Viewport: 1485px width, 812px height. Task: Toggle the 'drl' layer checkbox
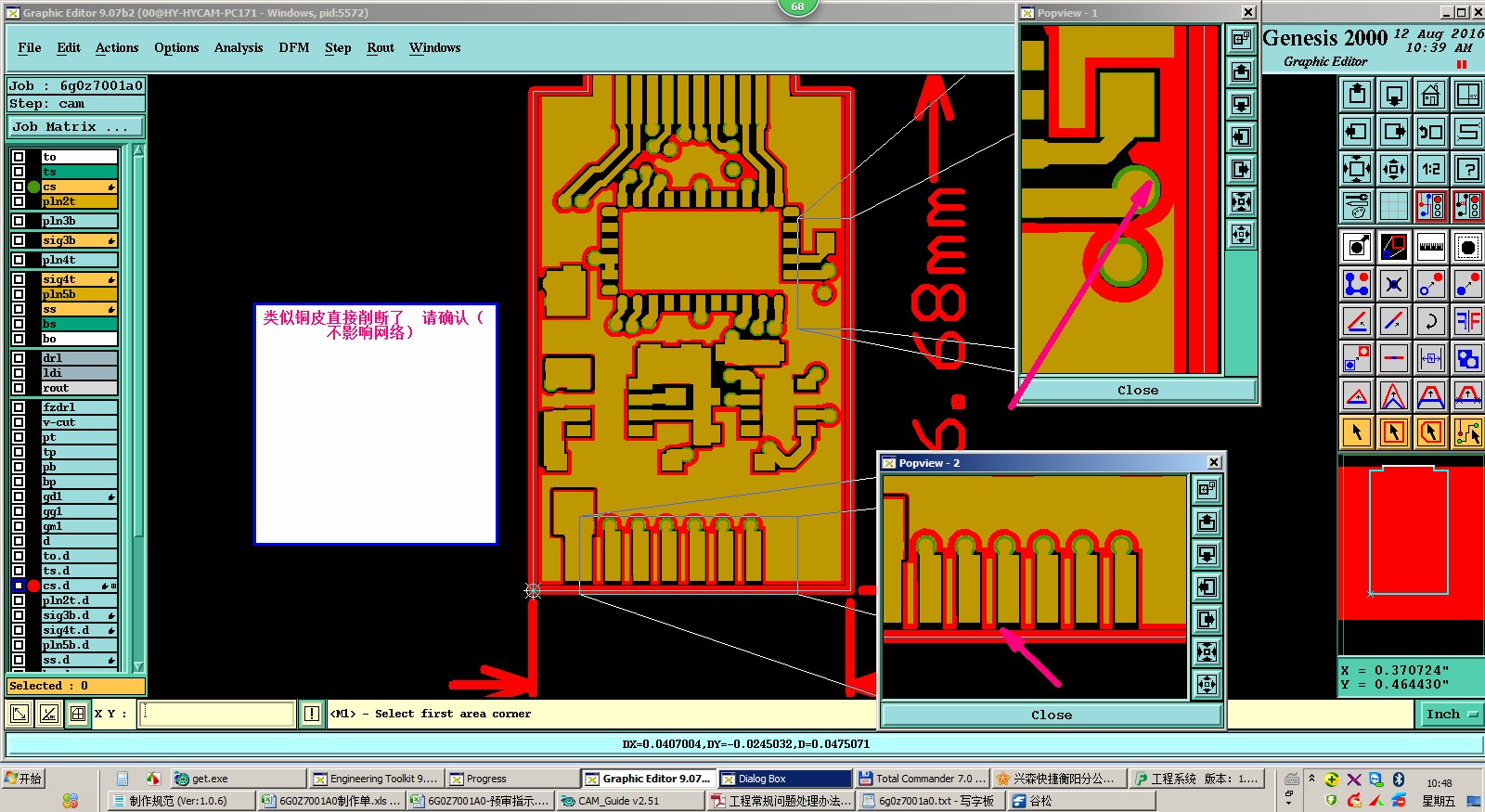pyautogui.click(x=19, y=358)
